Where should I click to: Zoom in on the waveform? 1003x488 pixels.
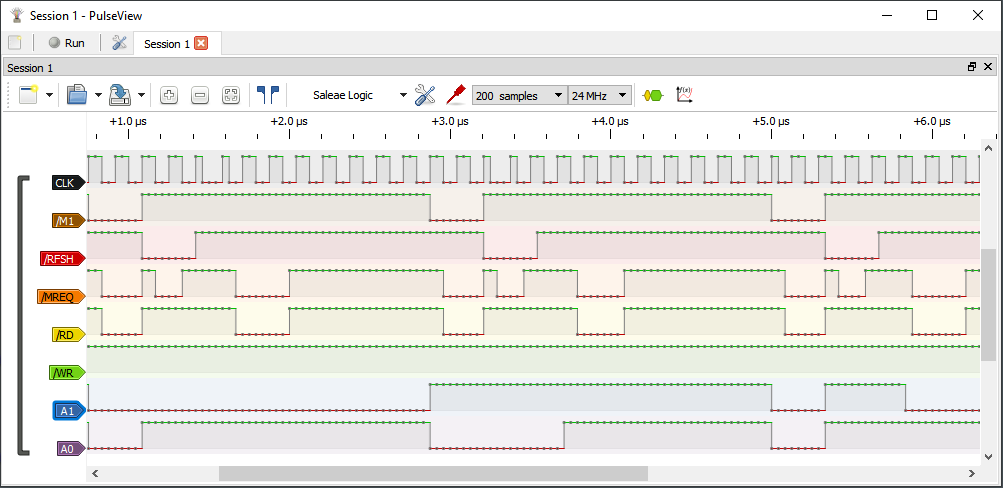point(168,95)
